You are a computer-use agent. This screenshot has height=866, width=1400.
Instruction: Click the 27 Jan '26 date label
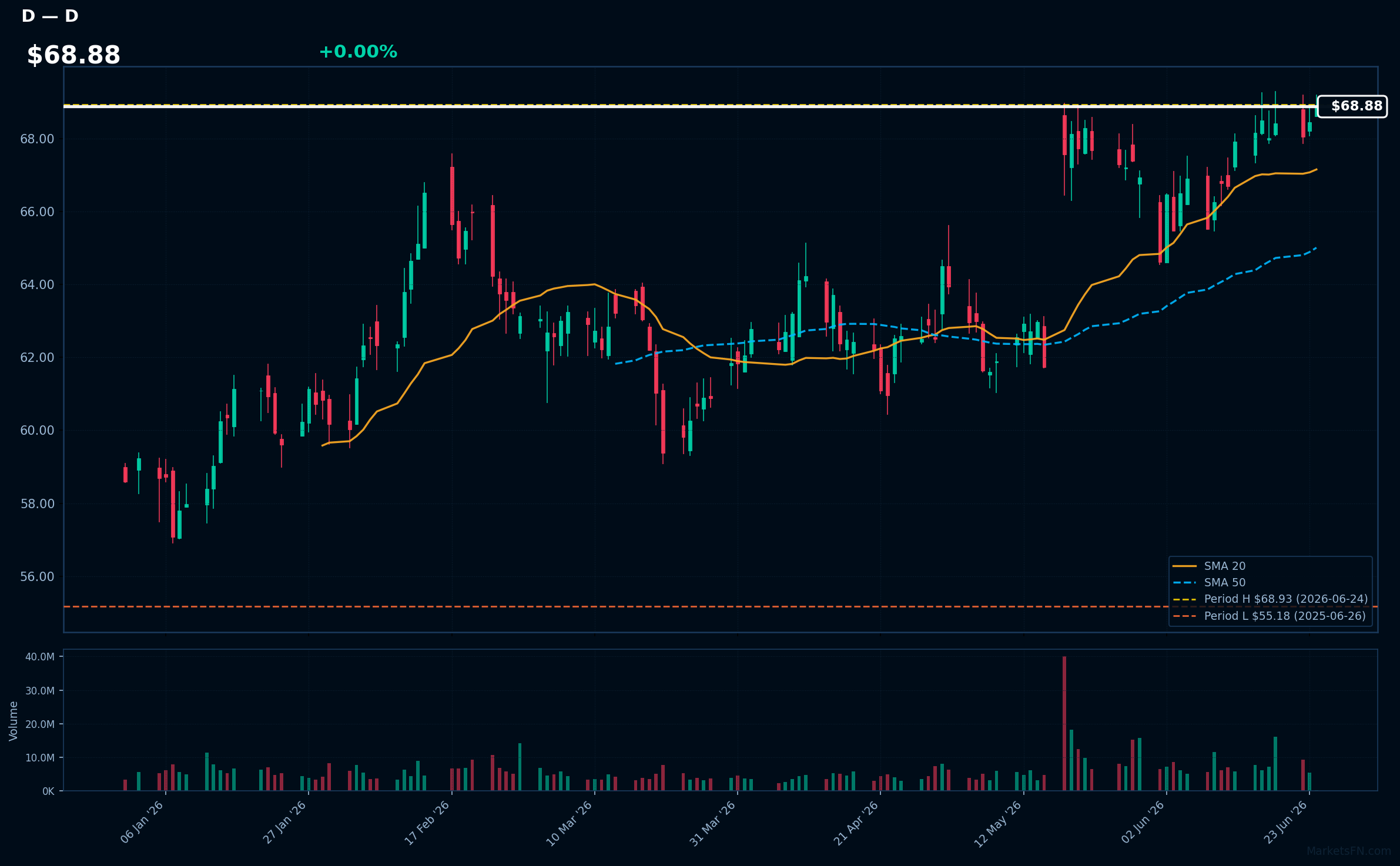[285, 823]
